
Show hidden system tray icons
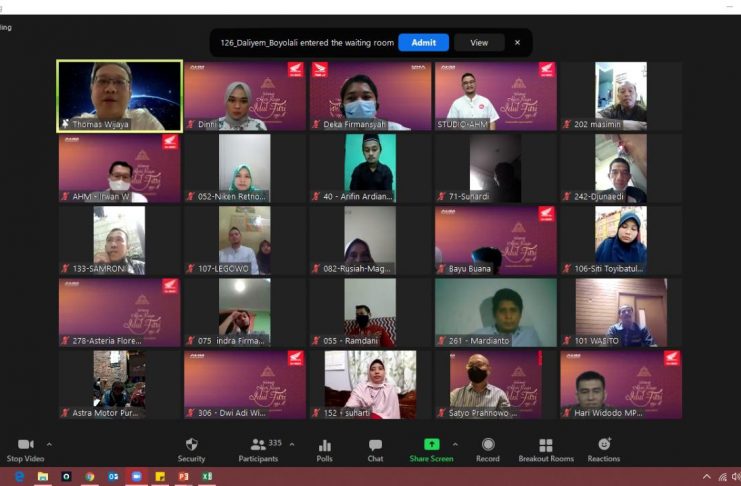(x=707, y=477)
